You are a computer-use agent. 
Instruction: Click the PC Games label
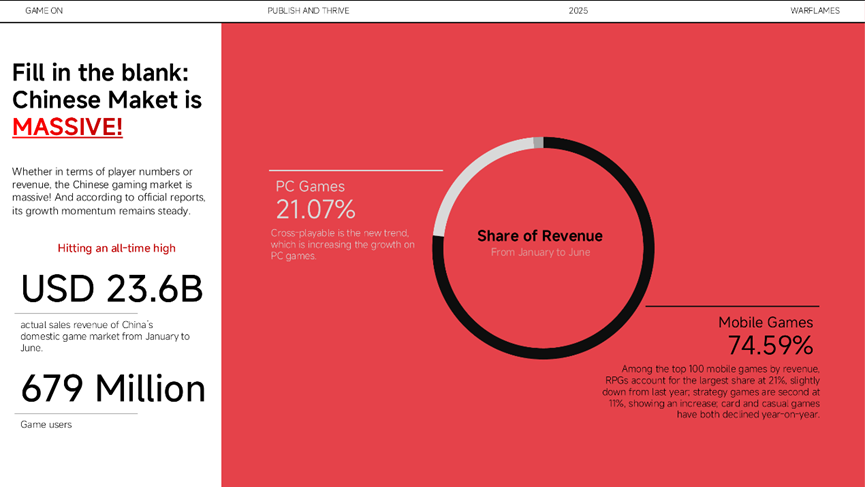pyautogui.click(x=310, y=186)
